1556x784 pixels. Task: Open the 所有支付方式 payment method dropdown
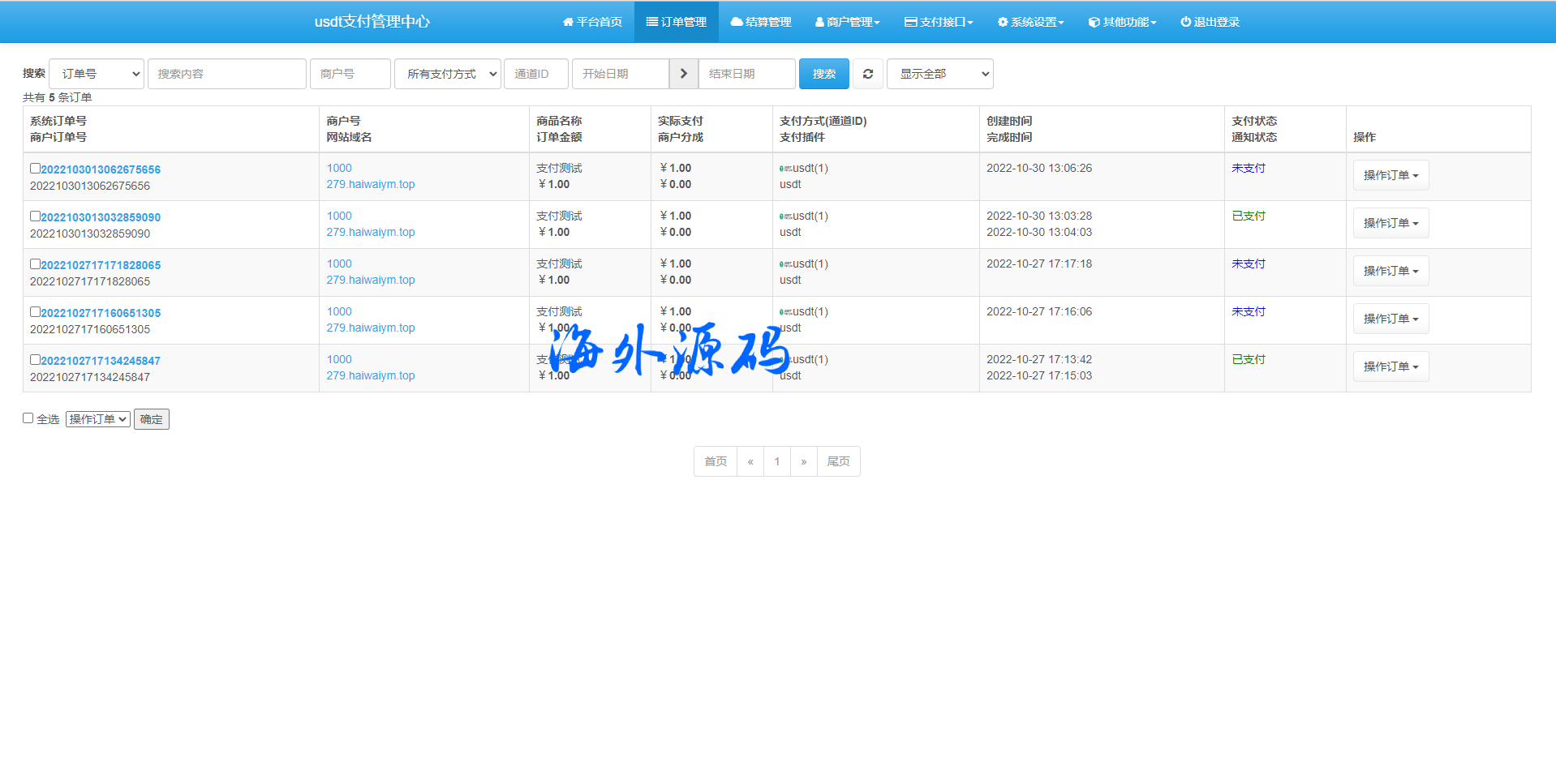(x=447, y=74)
